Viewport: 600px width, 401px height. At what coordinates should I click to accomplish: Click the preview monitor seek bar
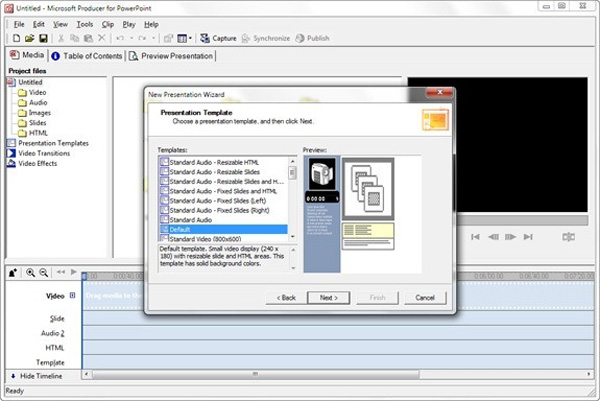click(x=523, y=220)
